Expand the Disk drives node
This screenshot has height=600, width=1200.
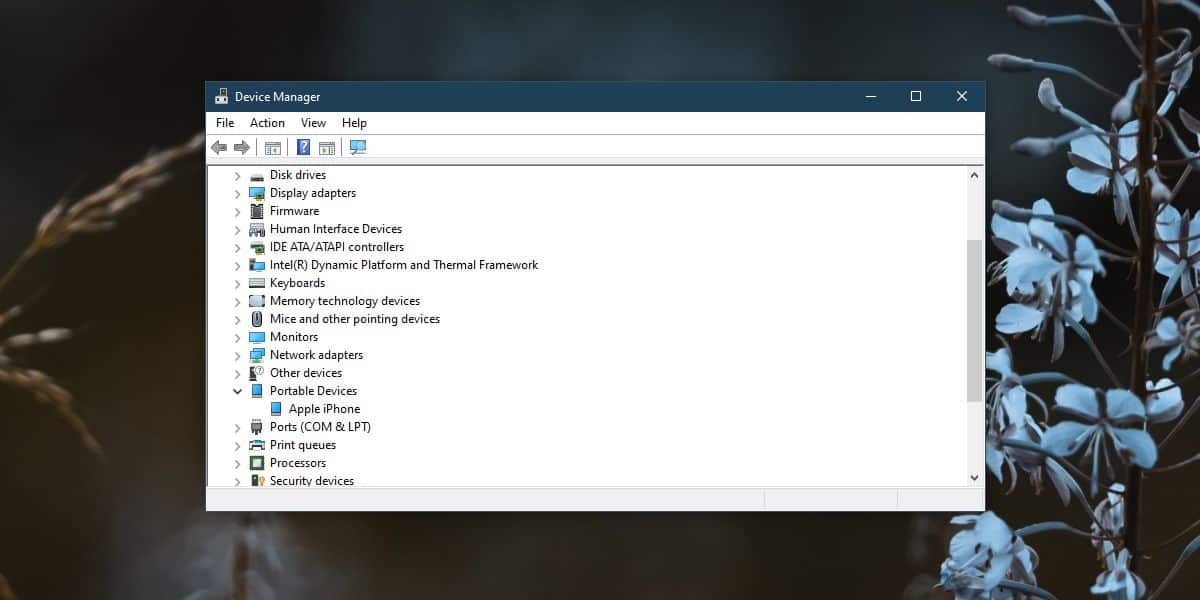pyautogui.click(x=237, y=175)
